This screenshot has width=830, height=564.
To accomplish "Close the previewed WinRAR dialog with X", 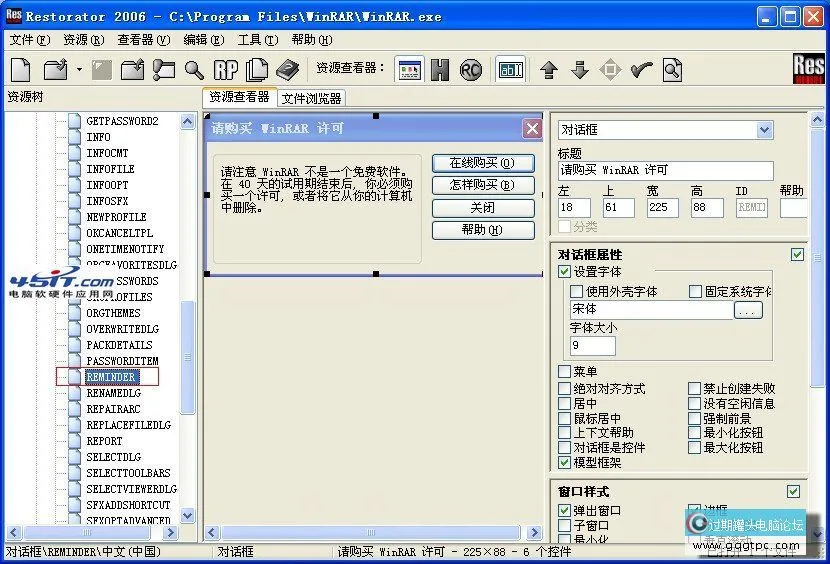I will [x=532, y=129].
